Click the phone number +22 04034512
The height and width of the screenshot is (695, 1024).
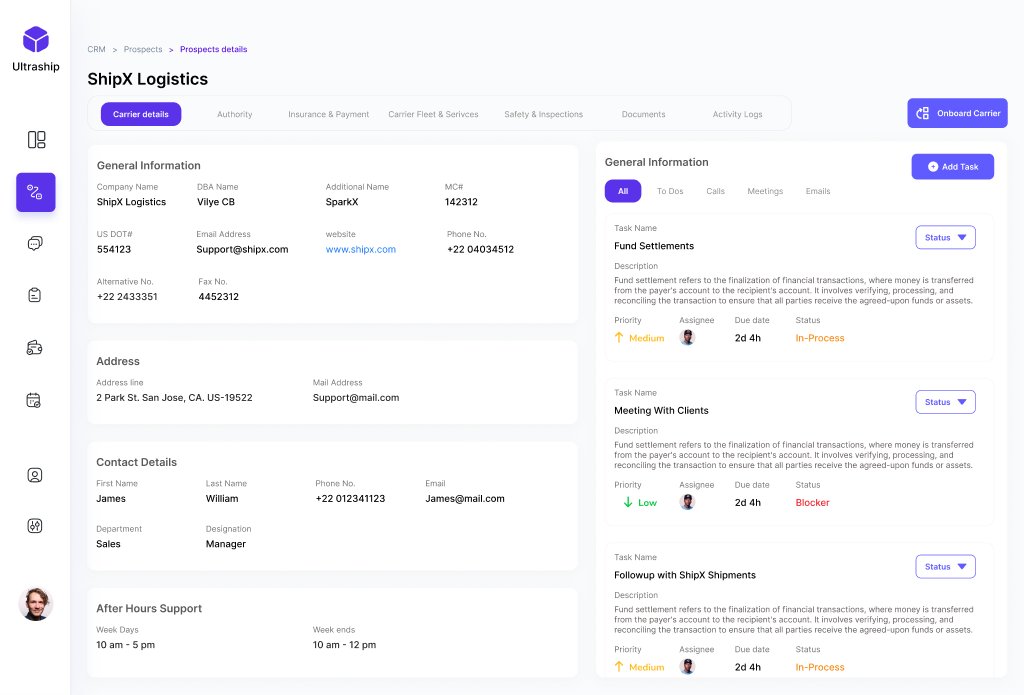coord(481,250)
